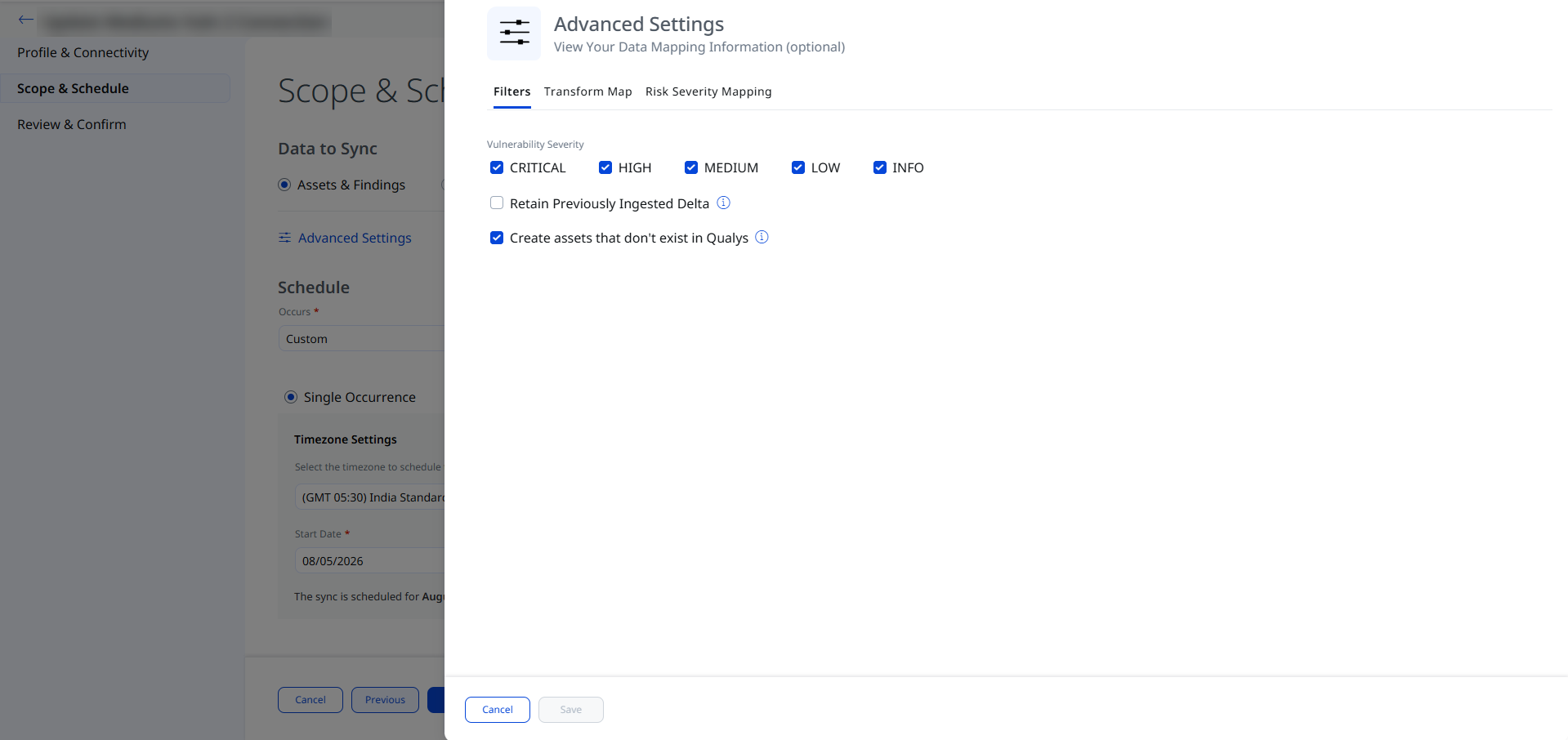Click the Previous button
This screenshot has width=1568, height=740.
(385, 700)
